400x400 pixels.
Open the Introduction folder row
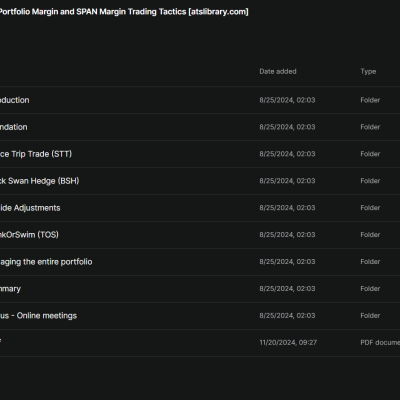(200, 100)
